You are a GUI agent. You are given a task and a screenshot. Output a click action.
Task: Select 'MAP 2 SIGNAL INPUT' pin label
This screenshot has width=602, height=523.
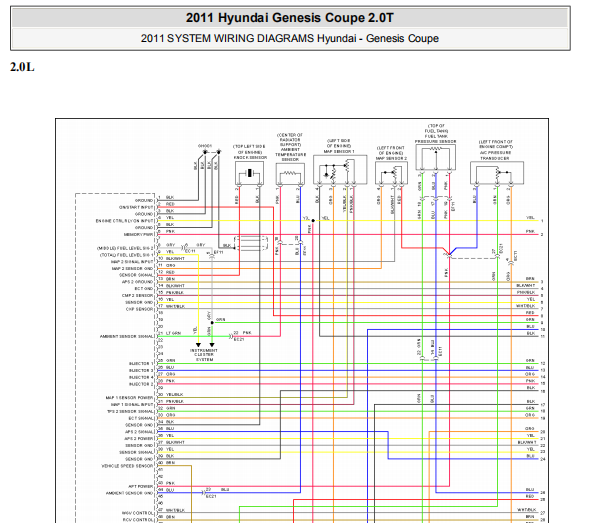[x=132, y=262]
